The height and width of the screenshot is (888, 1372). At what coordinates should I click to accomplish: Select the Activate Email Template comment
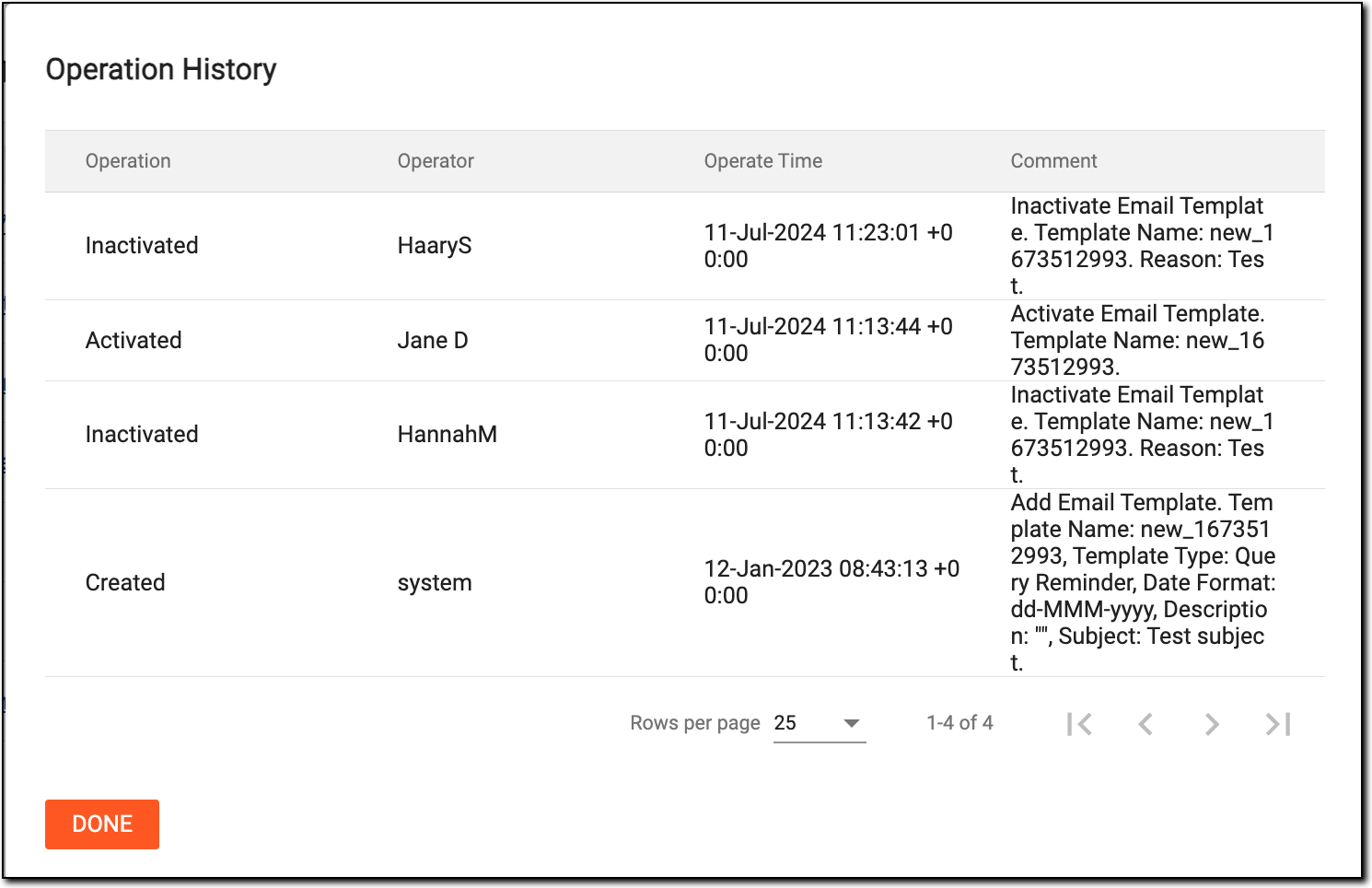coord(1138,340)
